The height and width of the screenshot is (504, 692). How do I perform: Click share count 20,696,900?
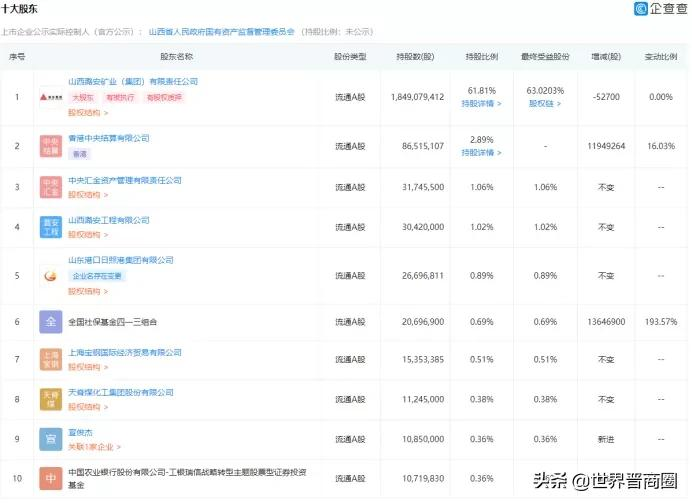pos(423,322)
